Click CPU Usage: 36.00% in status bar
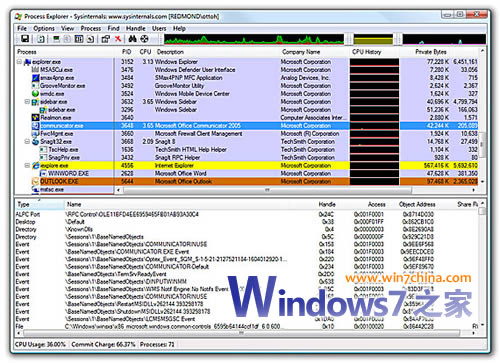This screenshot has width=500, height=363. (40, 344)
